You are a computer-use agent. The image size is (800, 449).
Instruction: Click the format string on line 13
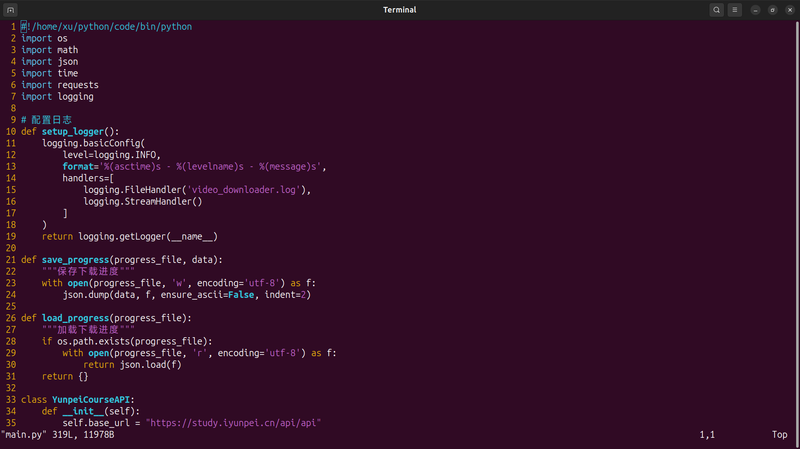(210, 167)
